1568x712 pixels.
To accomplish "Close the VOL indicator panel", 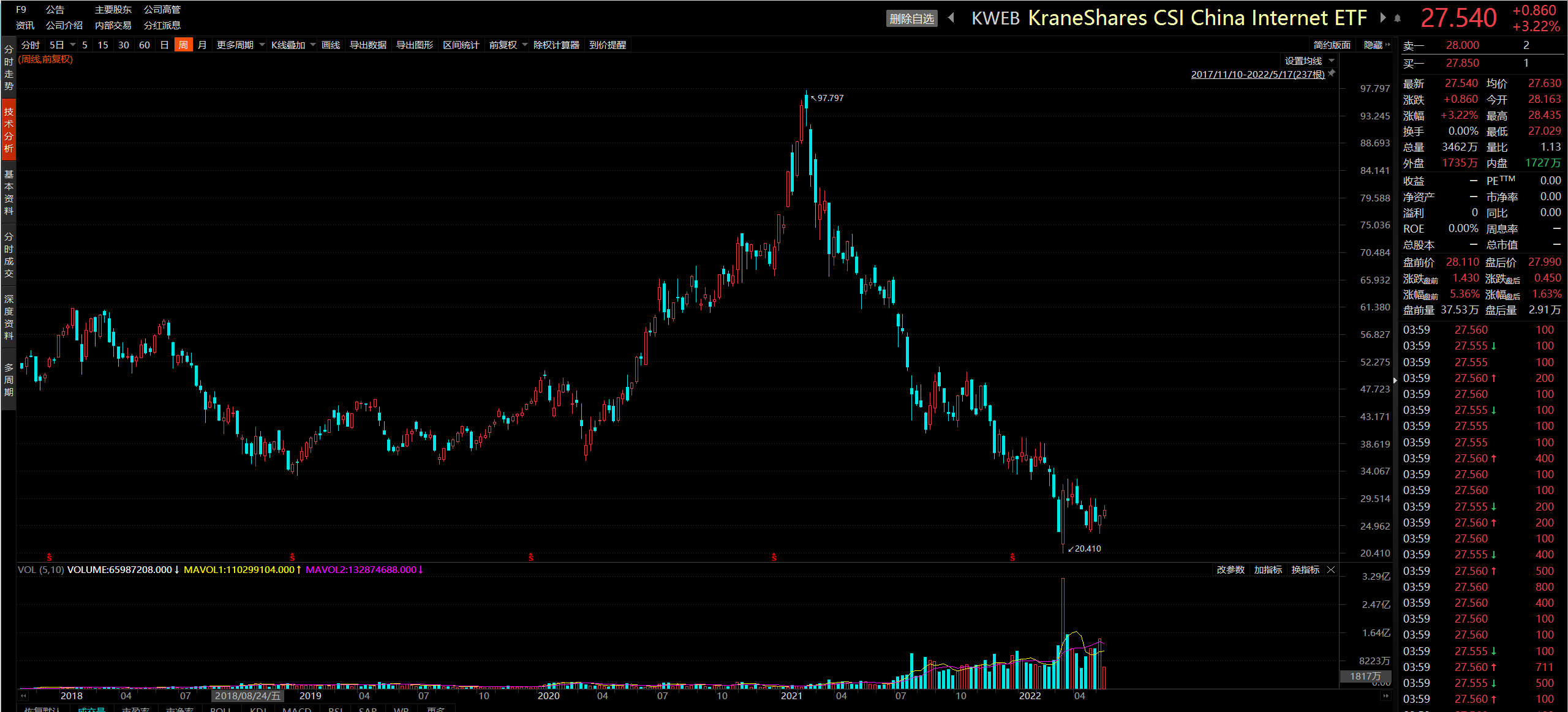I will click(x=1331, y=570).
